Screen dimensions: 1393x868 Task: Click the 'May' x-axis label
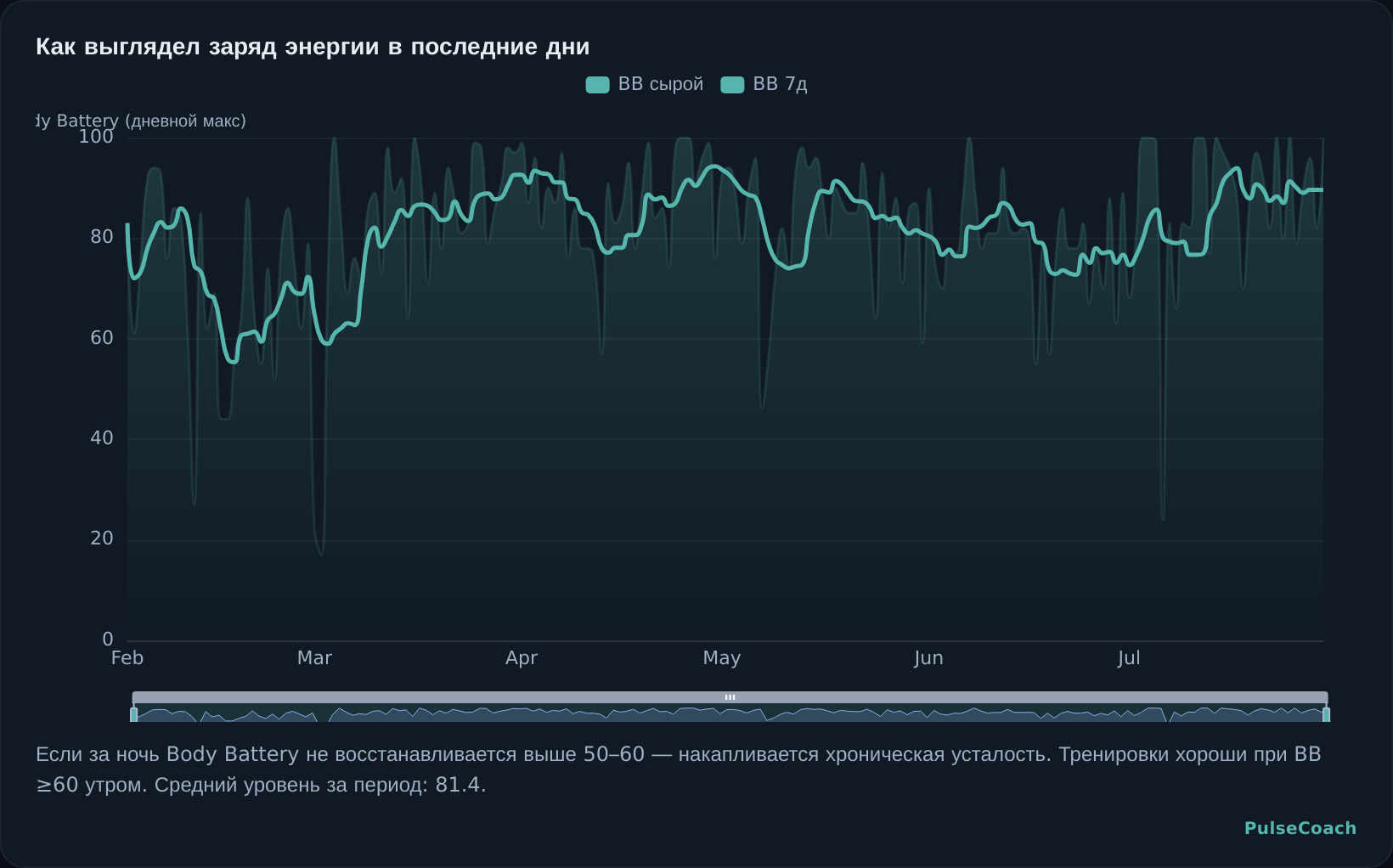[x=722, y=658]
